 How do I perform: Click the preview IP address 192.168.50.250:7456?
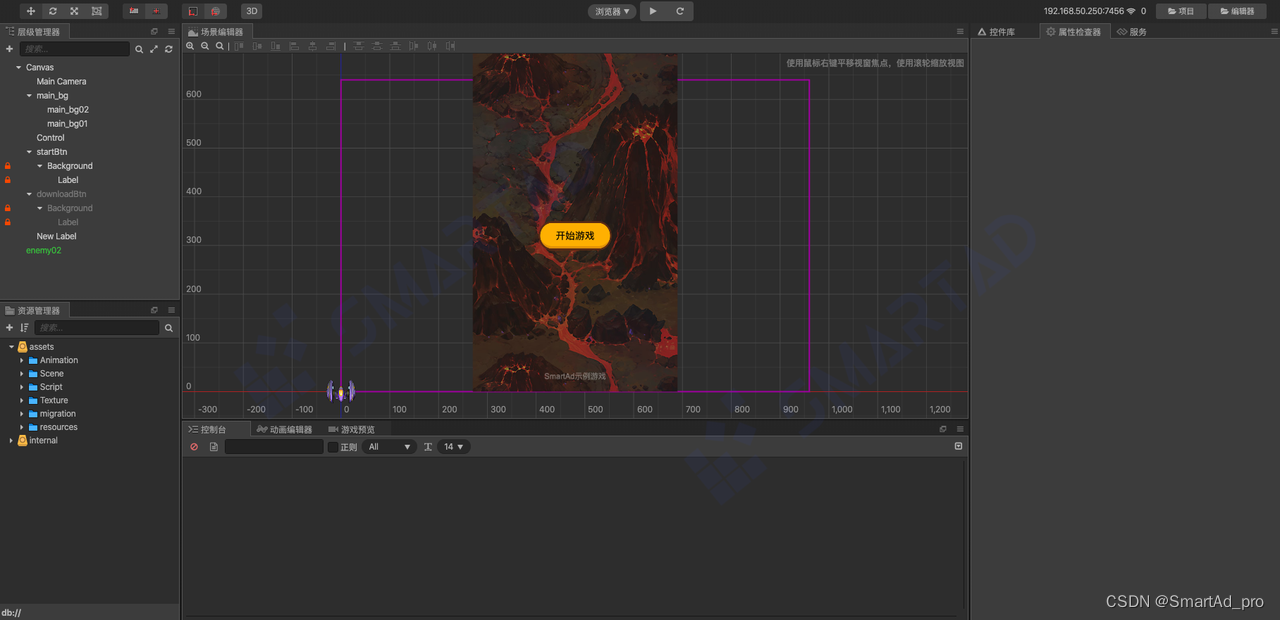[1083, 11]
